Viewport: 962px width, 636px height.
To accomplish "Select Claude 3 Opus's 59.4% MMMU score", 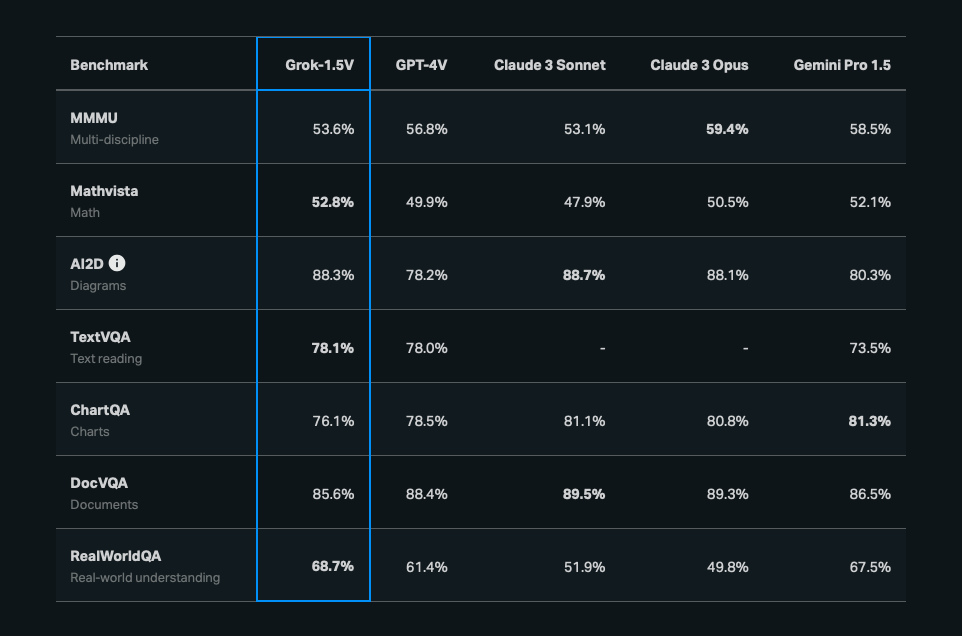I will pyautogui.click(x=727, y=129).
